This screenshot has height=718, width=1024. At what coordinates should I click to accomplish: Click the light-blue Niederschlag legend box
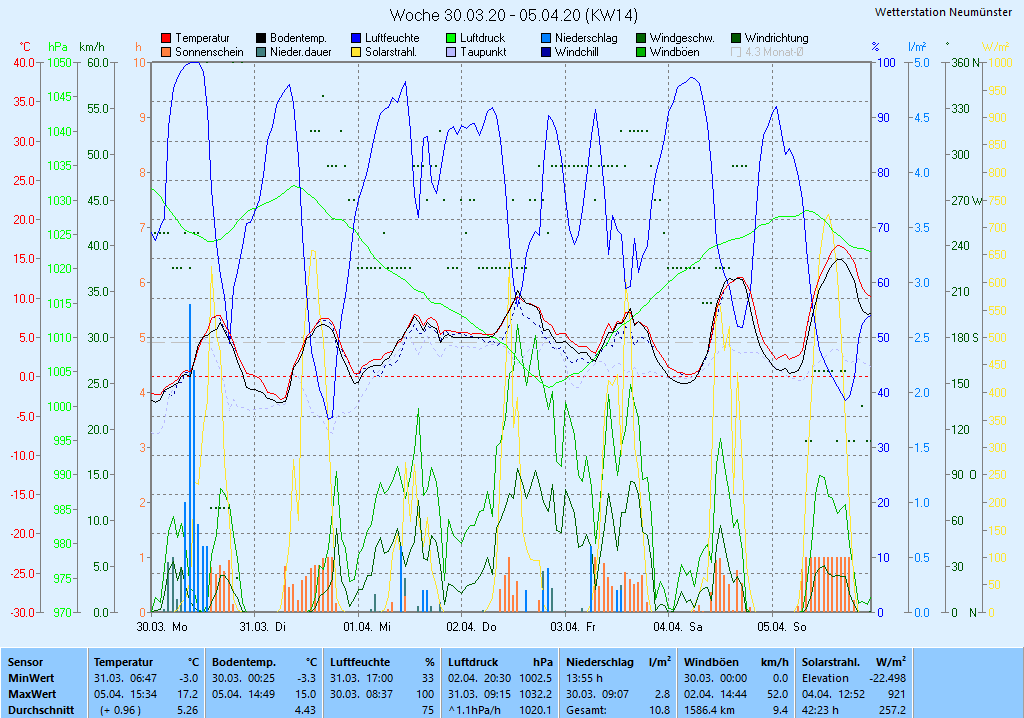pyautogui.click(x=546, y=38)
